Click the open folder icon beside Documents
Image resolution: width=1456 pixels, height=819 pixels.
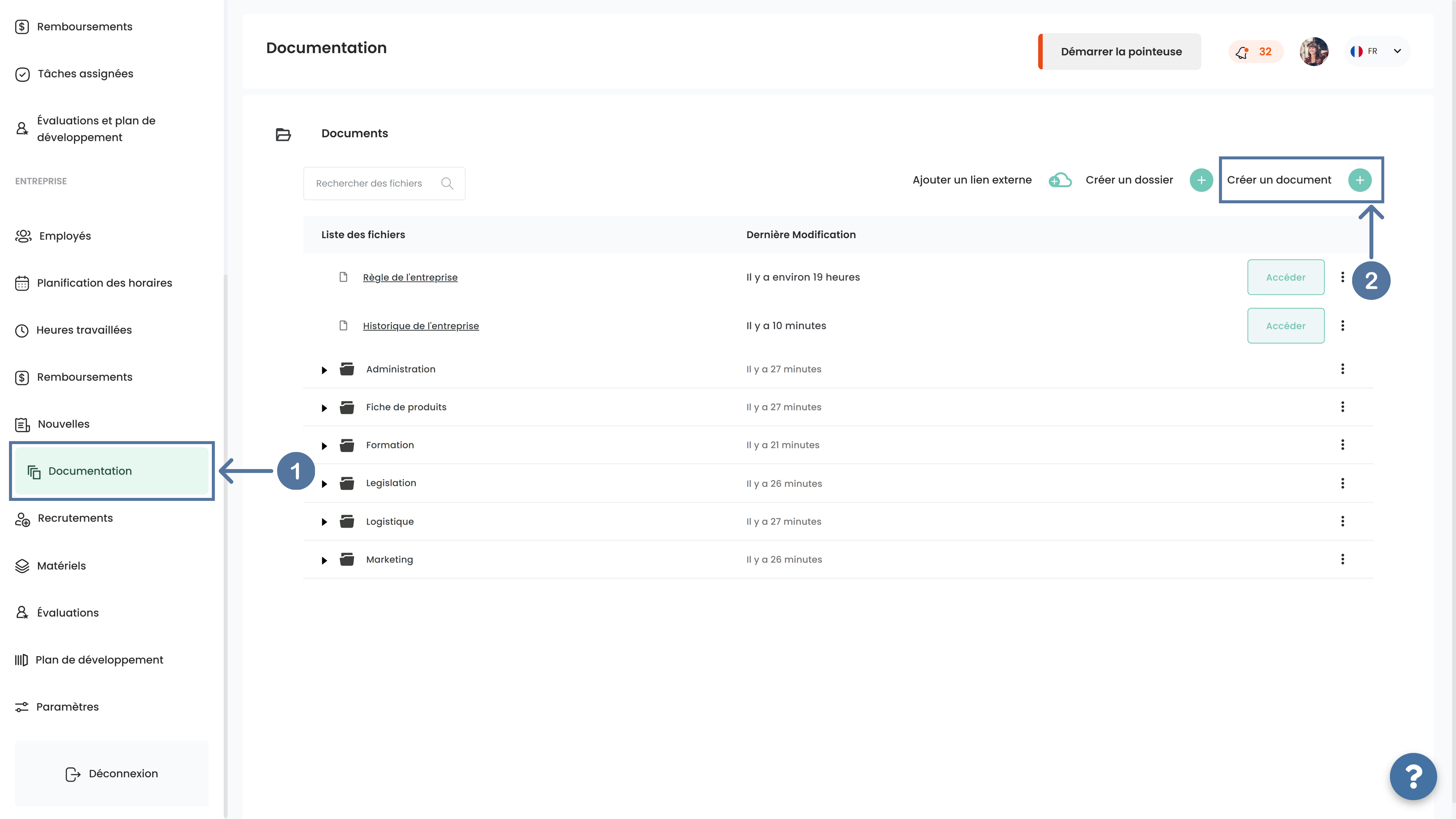coord(283,134)
